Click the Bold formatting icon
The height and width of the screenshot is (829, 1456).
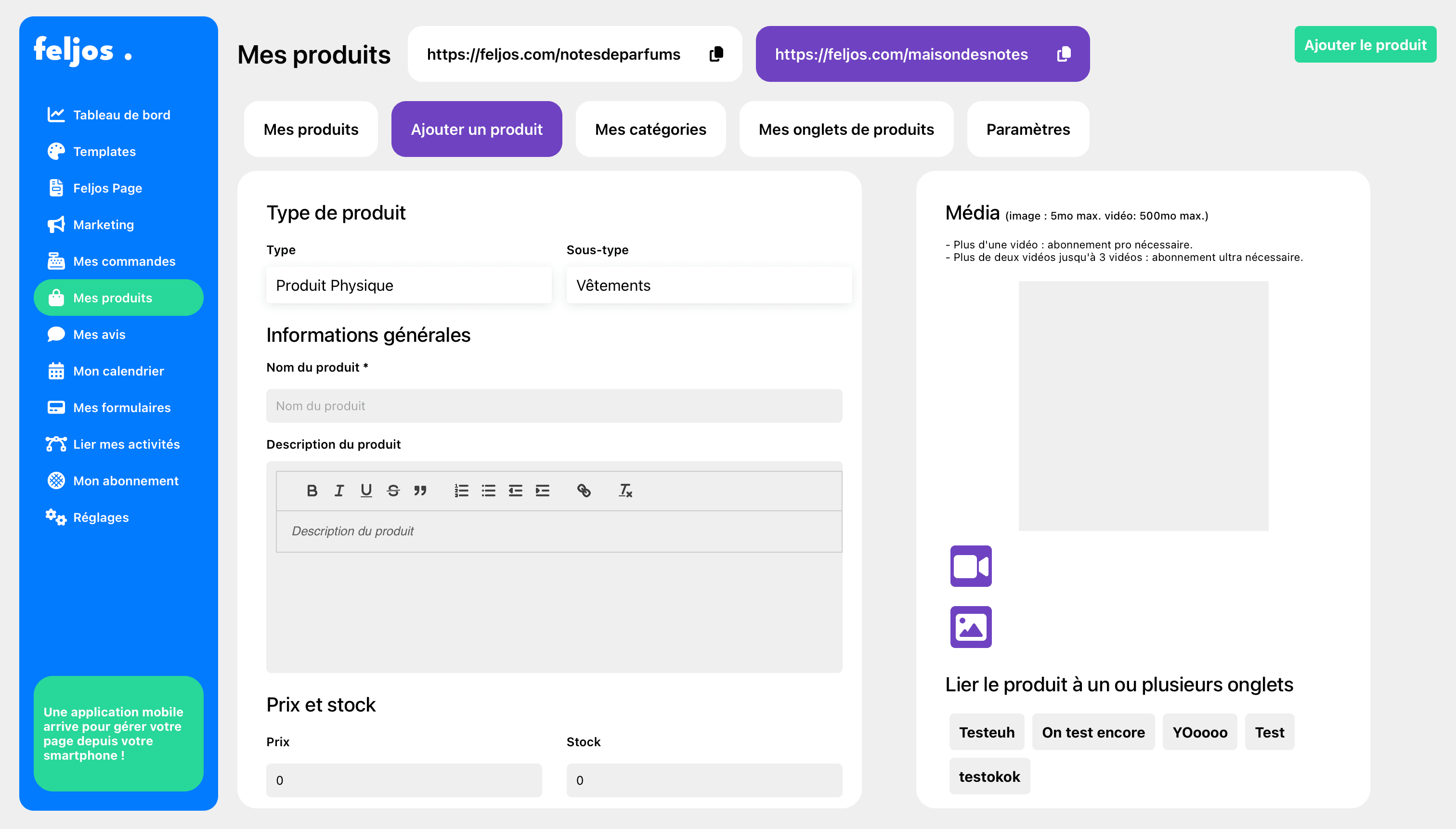(312, 490)
